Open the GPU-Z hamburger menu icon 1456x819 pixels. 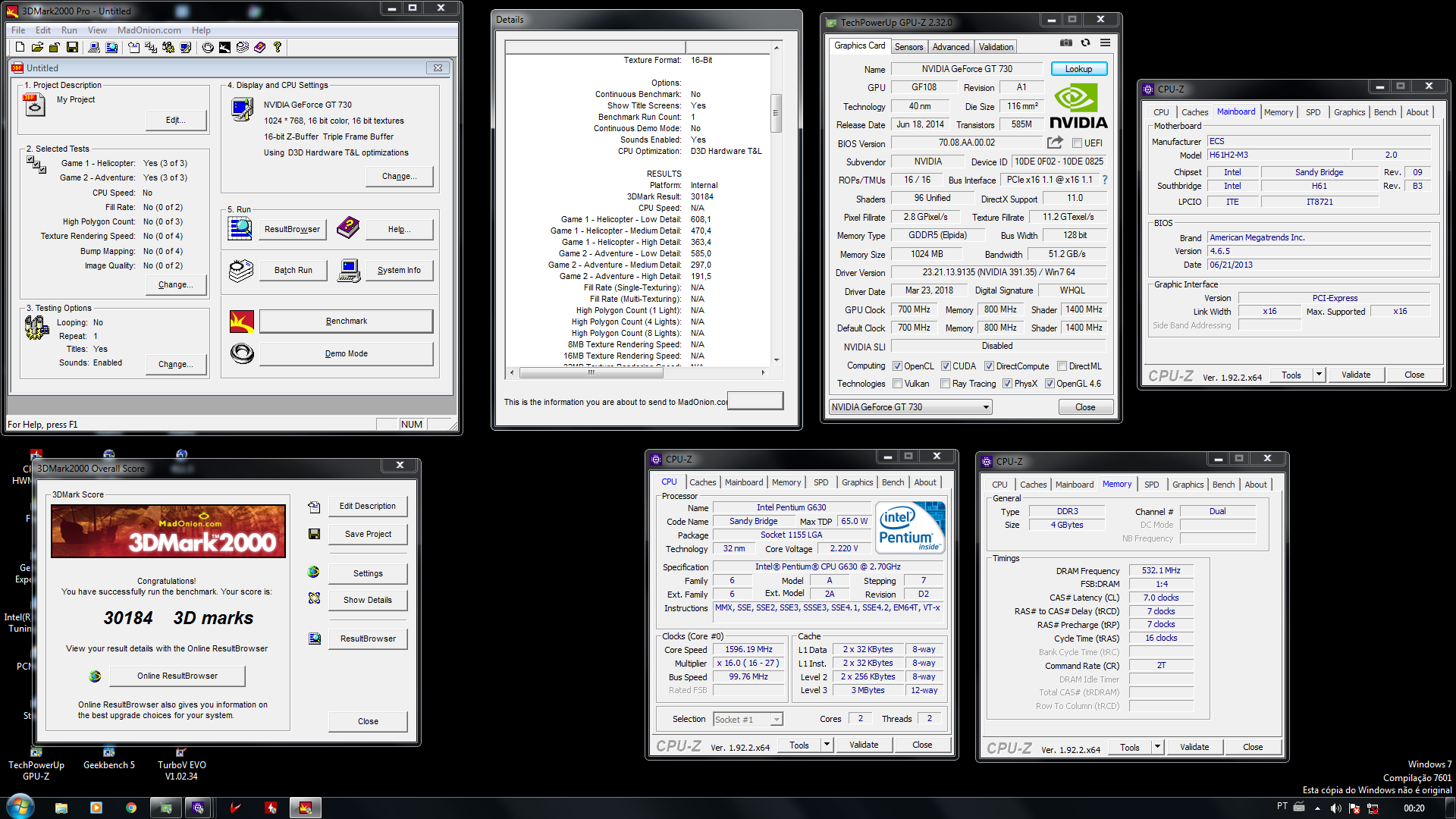[x=1106, y=43]
